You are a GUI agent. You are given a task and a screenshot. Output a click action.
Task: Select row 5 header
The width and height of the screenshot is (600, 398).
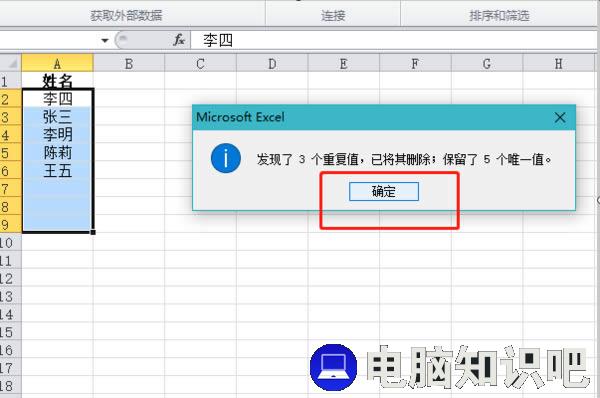[11, 153]
